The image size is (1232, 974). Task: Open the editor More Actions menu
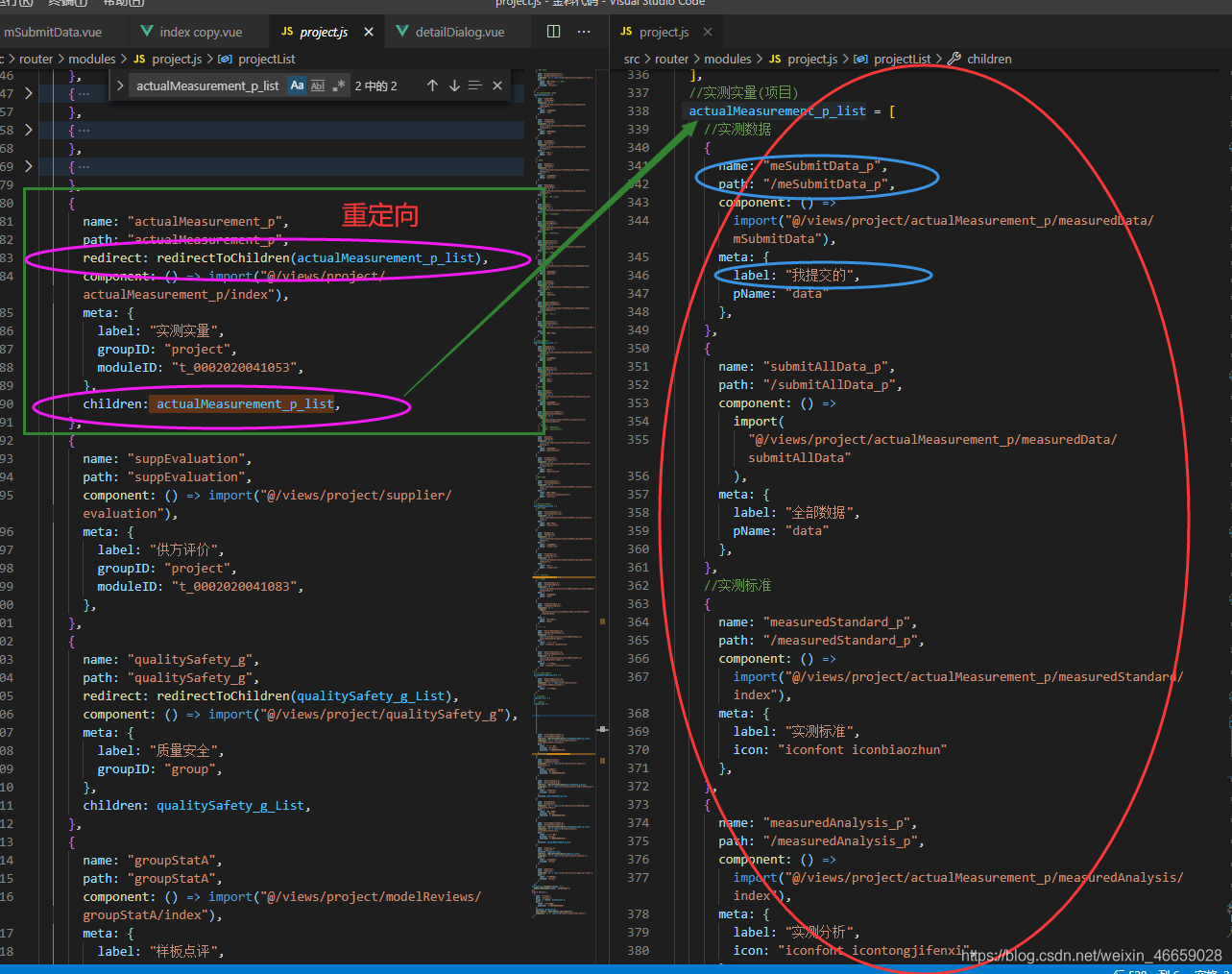point(584,32)
